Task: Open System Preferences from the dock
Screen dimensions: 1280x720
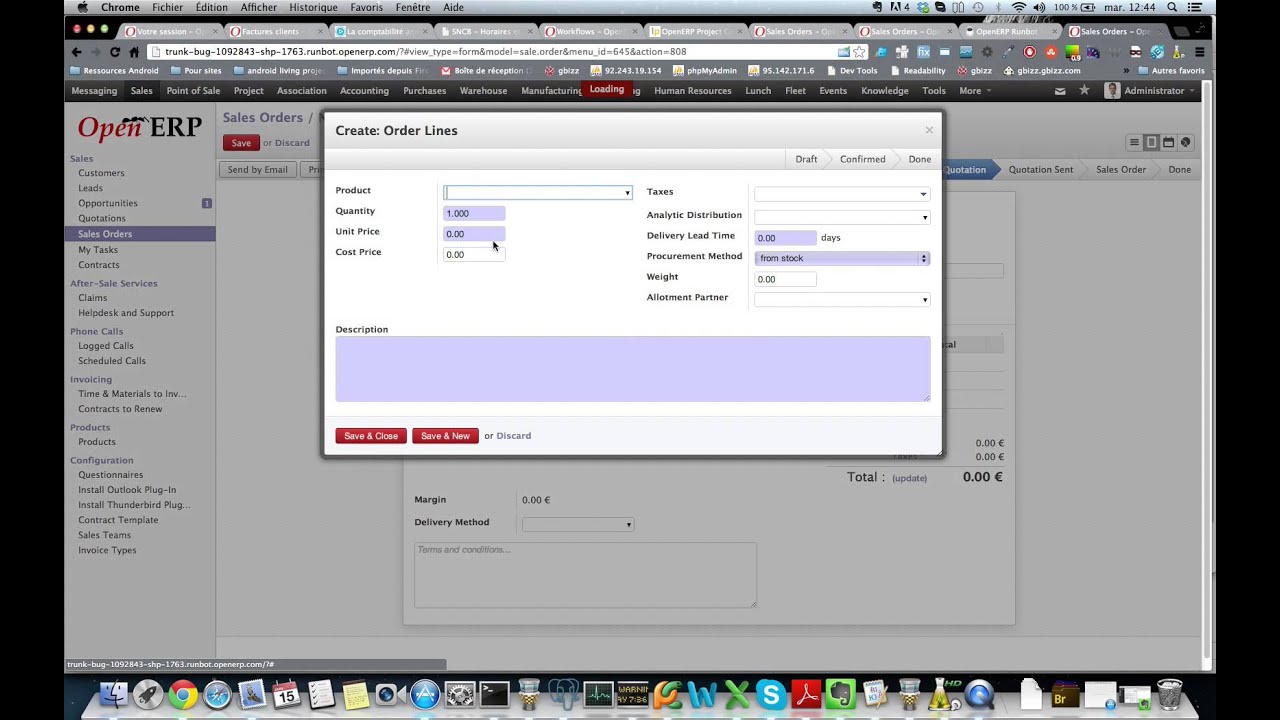Action: tap(460, 694)
